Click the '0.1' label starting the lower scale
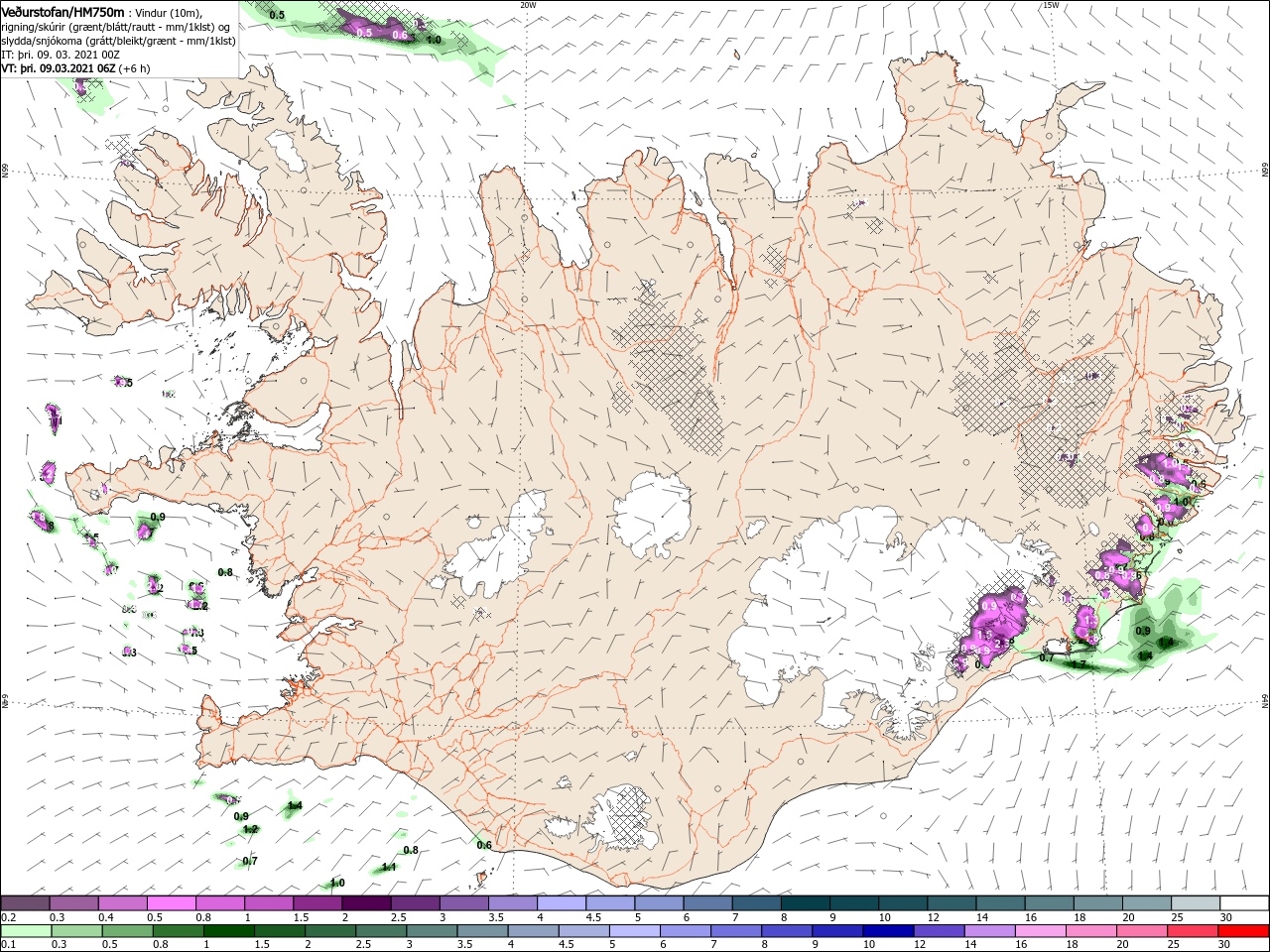1270x952 pixels. tap(8, 945)
